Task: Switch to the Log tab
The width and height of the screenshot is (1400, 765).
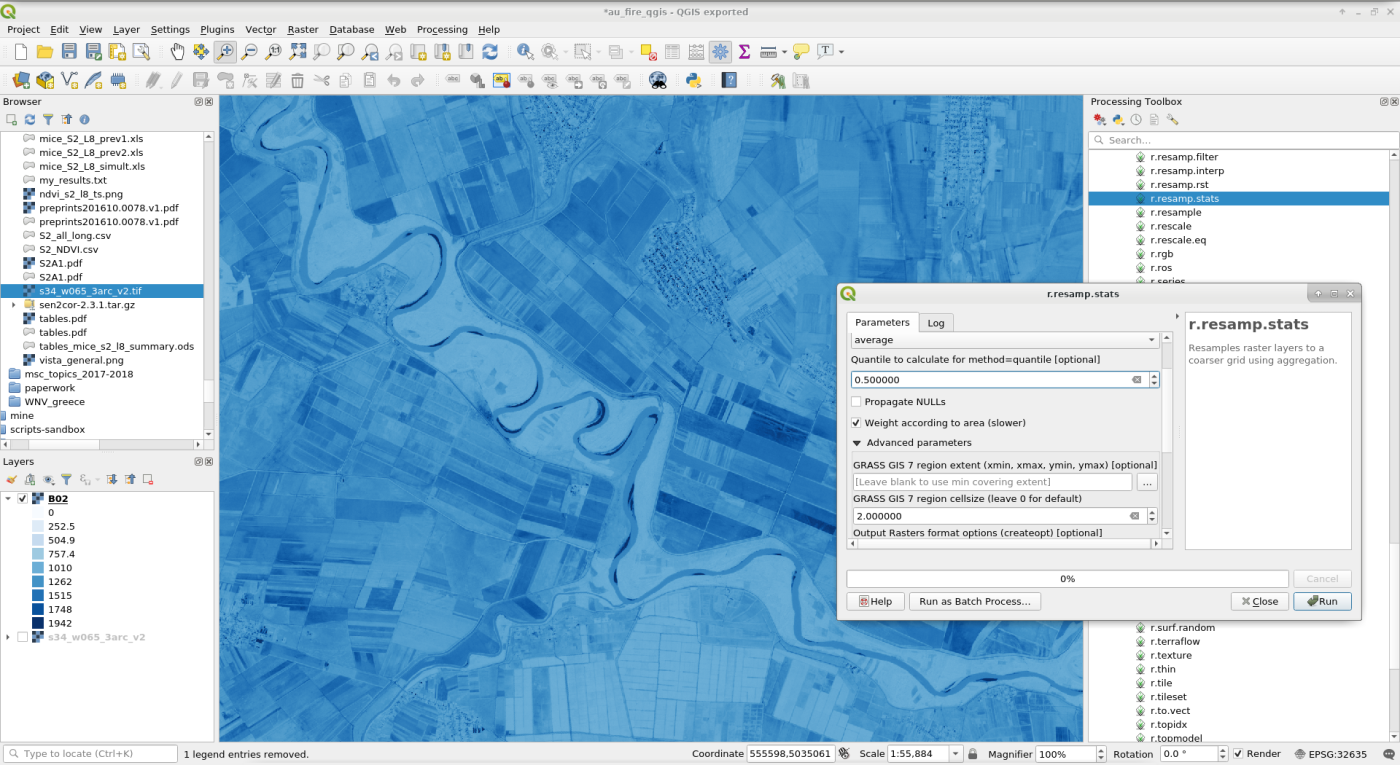Action: [936, 323]
